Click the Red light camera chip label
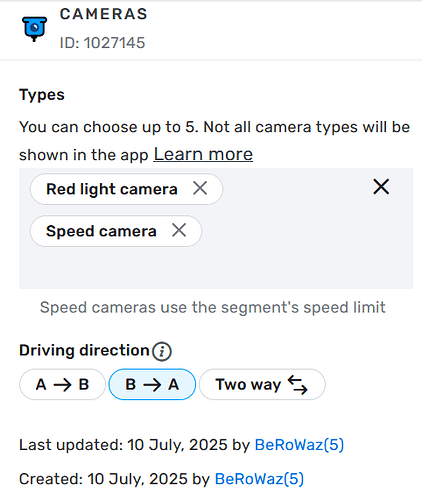This screenshot has height=500, width=422. tap(112, 189)
